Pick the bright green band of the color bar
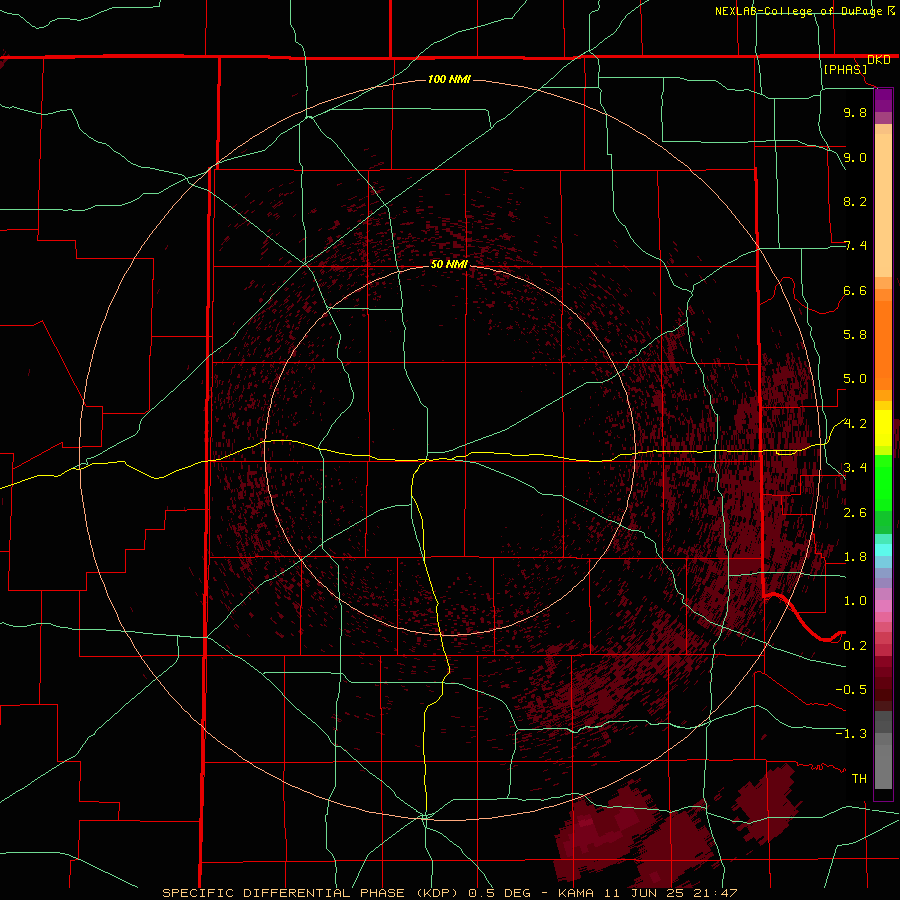The height and width of the screenshot is (900, 900). point(883,485)
